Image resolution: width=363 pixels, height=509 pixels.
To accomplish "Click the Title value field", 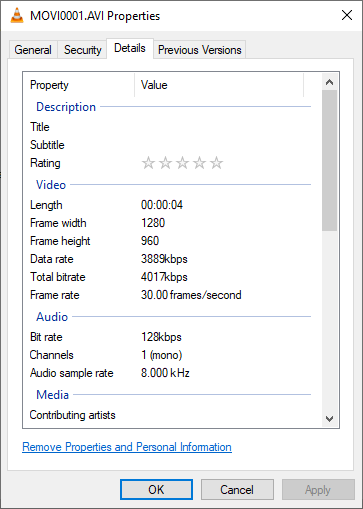I will 222,127.
